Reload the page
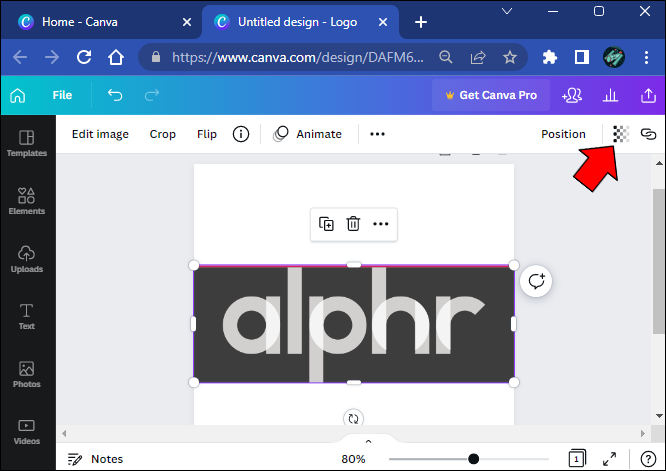666x471 pixels. pyautogui.click(x=84, y=57)
